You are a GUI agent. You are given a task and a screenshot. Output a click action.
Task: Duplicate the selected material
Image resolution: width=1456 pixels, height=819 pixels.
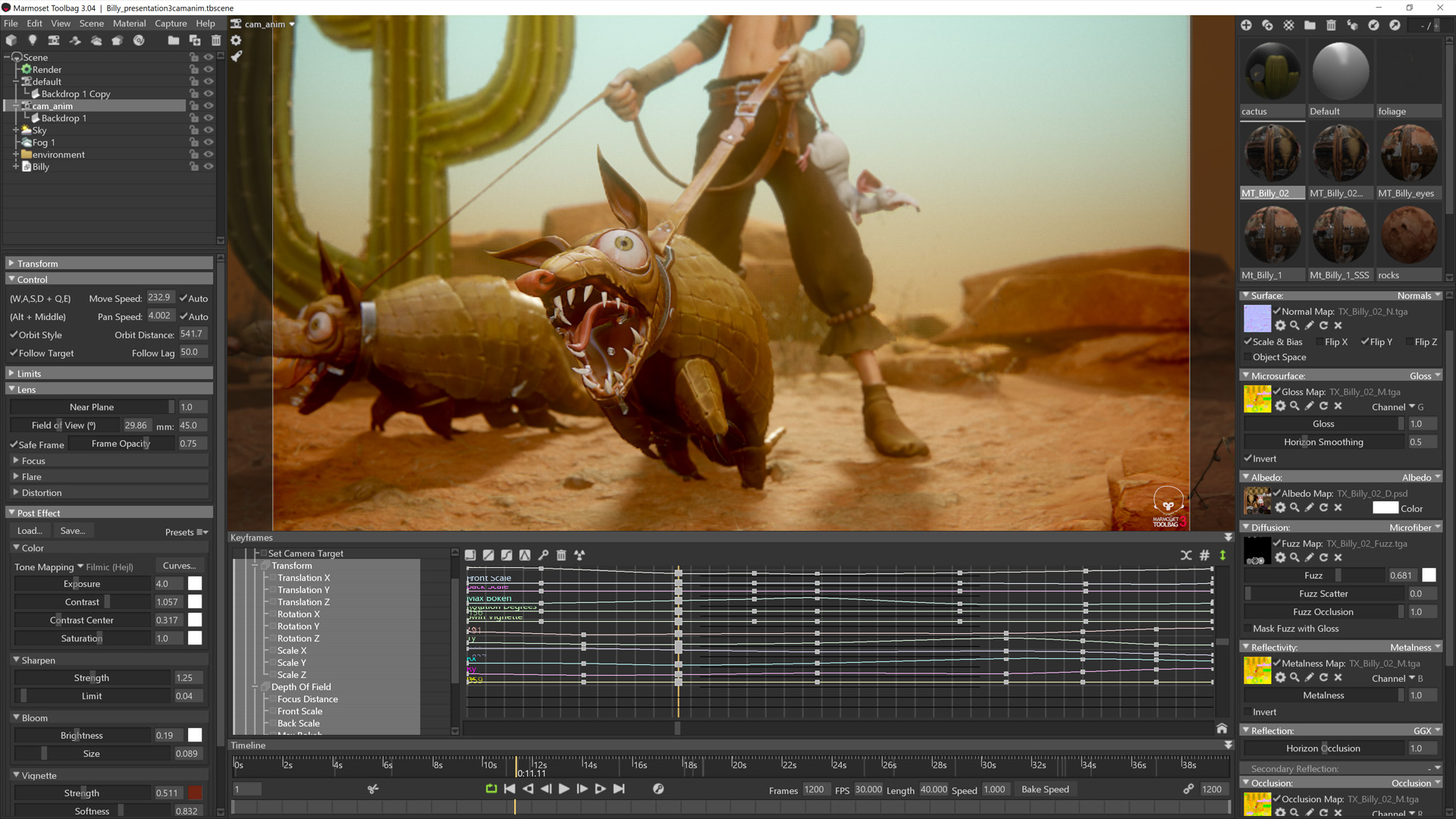click(x=1267, y=25)
